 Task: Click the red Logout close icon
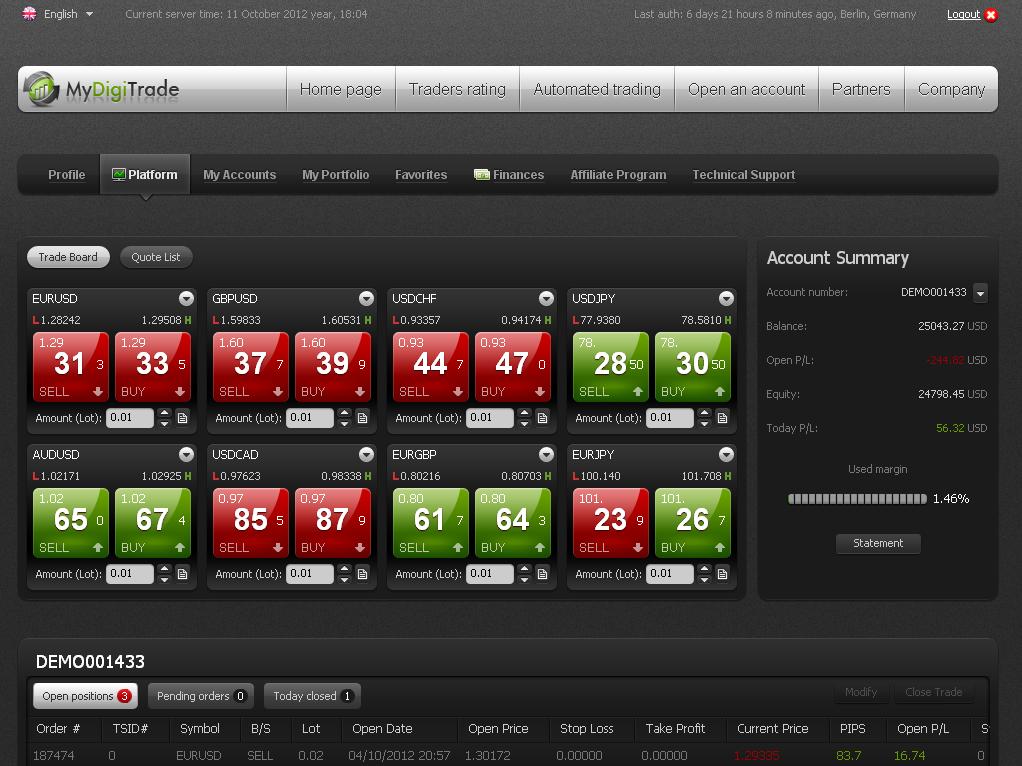point(991,15)
